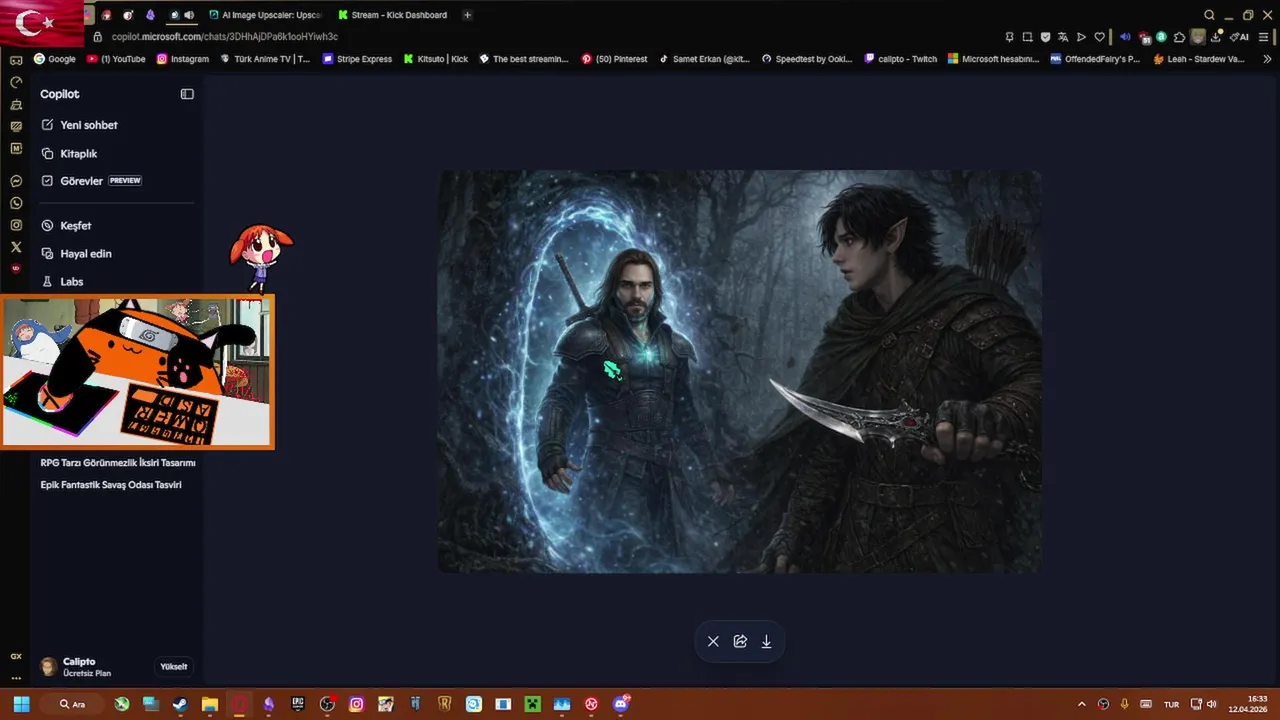The image size is (1280, 720).
Task: Click the pin icon in address bar
Action: pyautogui.click(x=1009, y=37)
